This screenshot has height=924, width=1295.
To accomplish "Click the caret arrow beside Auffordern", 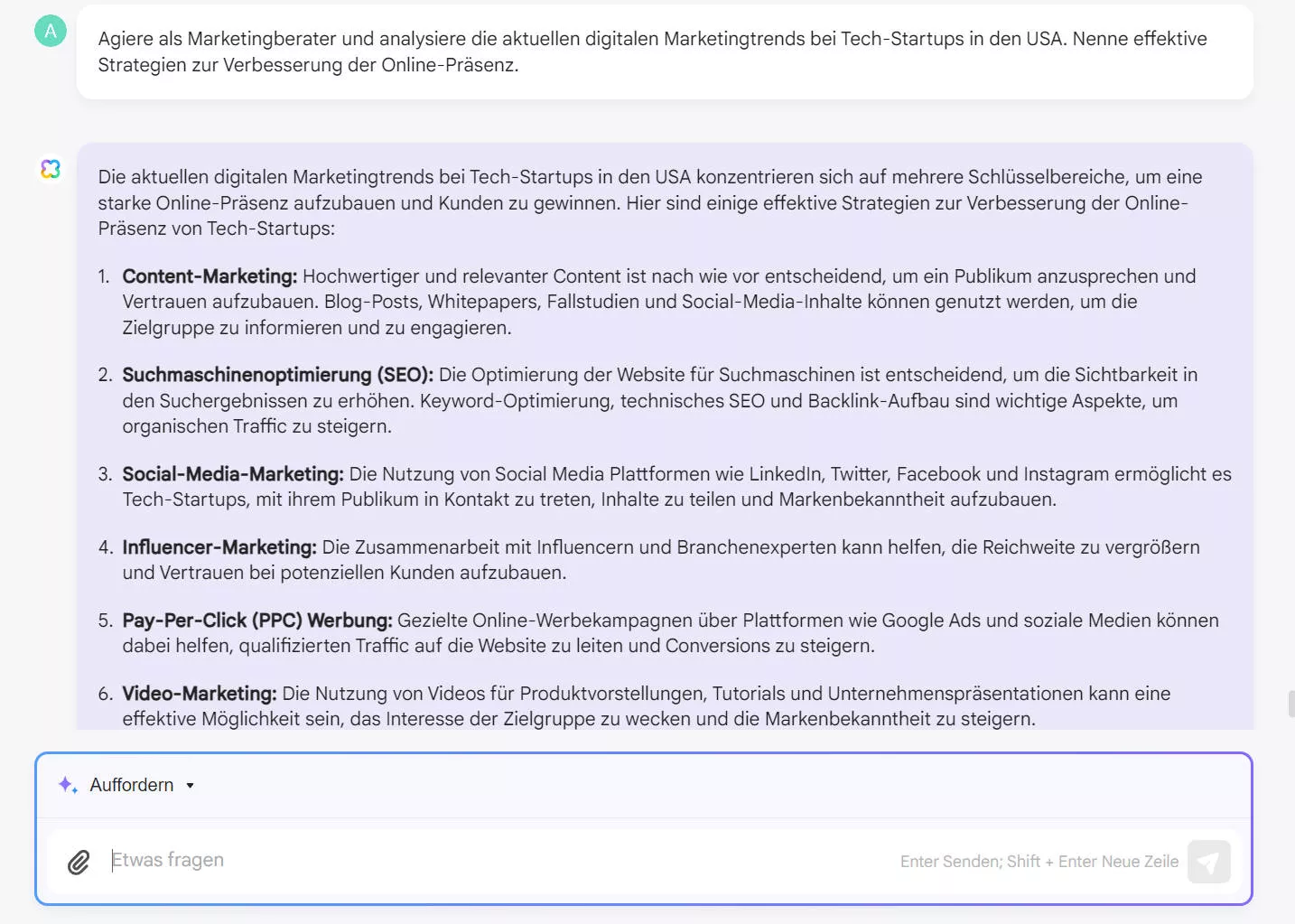I will coord(190,785).
